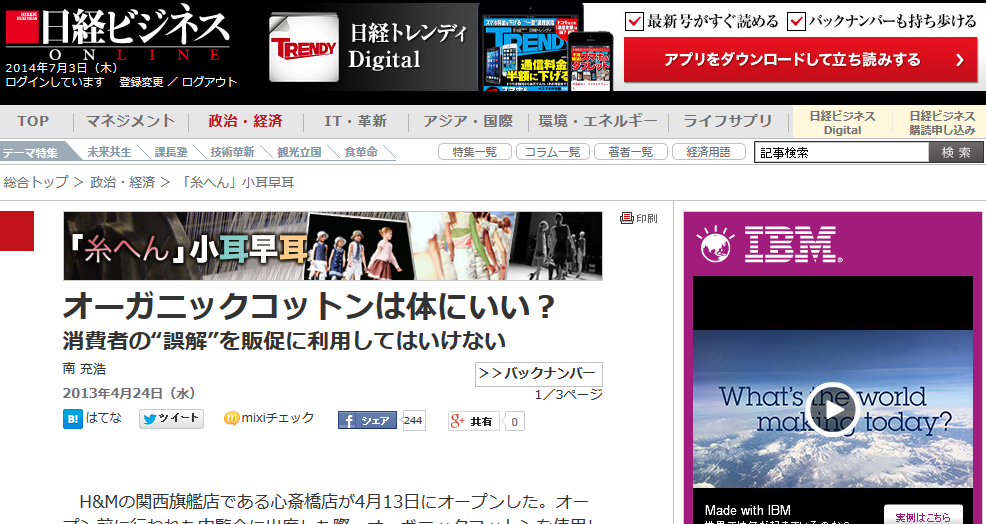Open the IT・革新 navigation tab
This screenshot has width=986, height=524.
click(x=355, y=121)
